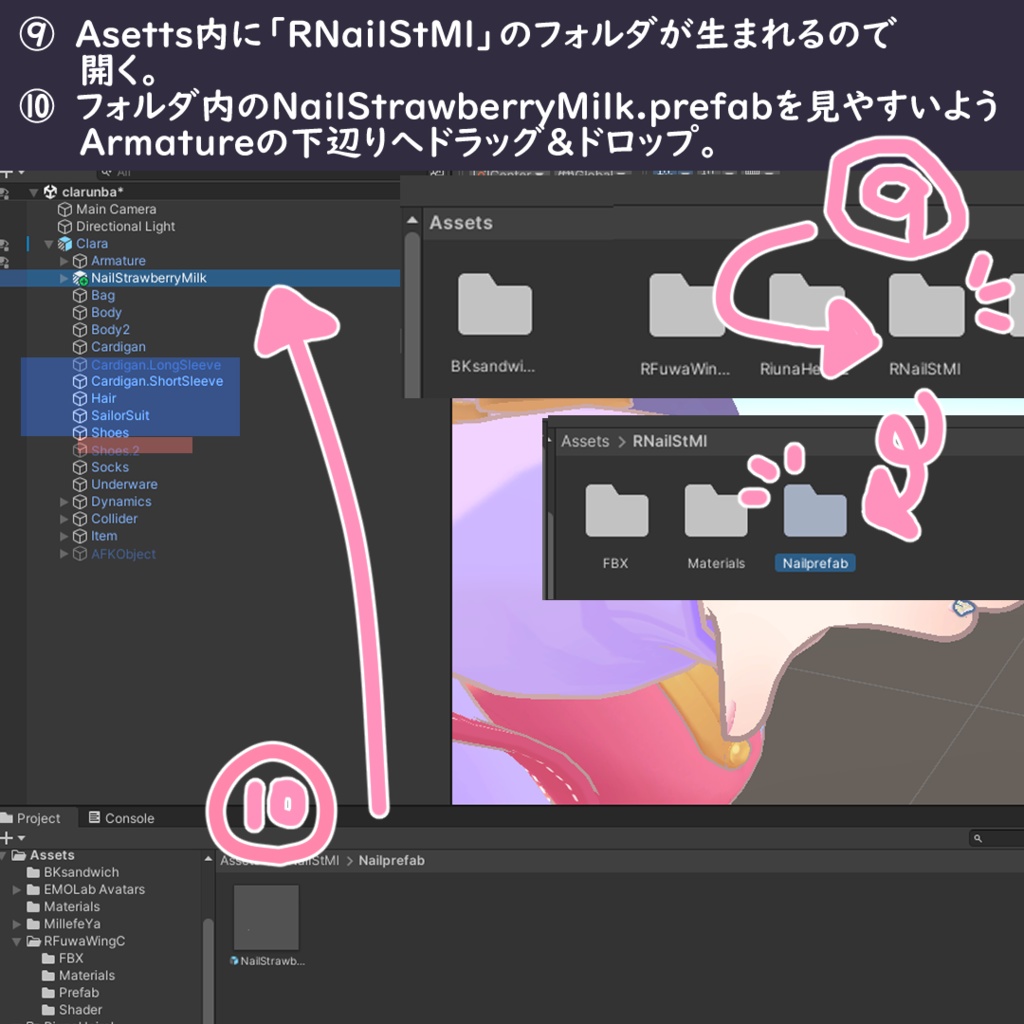This screenshot has width=1024, height=1024.
Task: Click RNailStMl breadcrumb label
Action: pyautogui.click(x=670, y=441)
